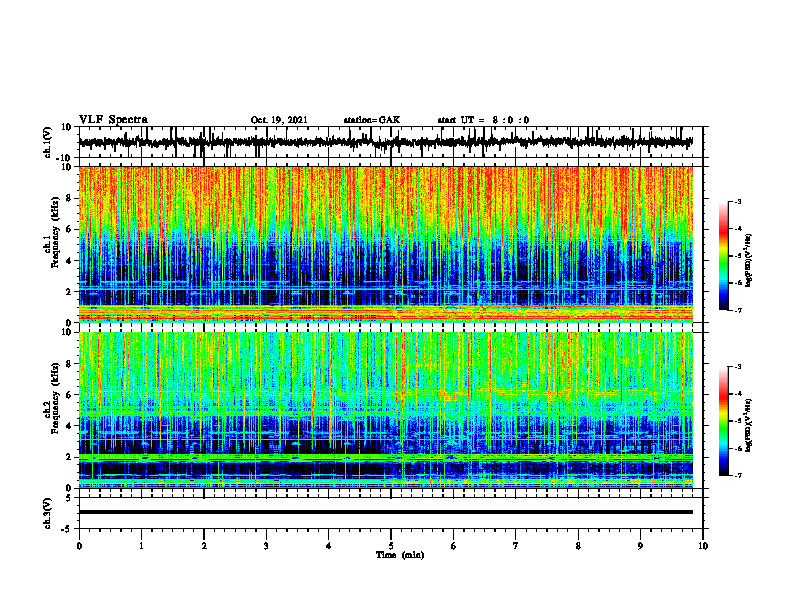Viewport: 792px width, 612px height.
Task: Click the "ch.3(V)" axis label
Action: coord(48,513)
